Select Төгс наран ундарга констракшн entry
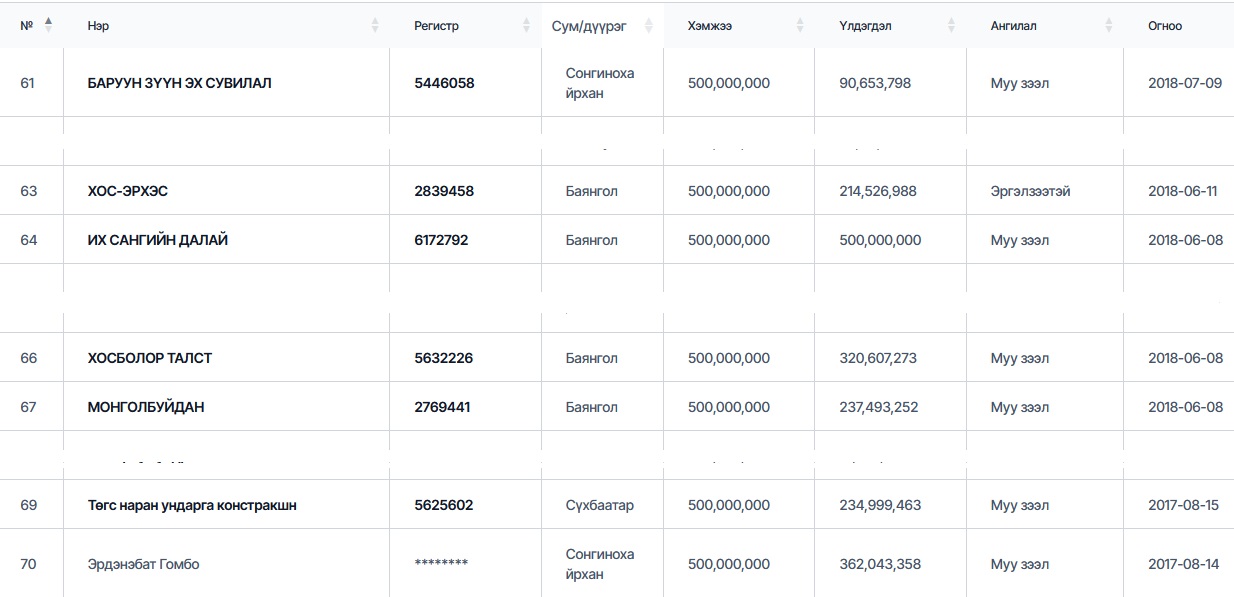This screenshot has width=1234, height=597. (x=192, y=505)
